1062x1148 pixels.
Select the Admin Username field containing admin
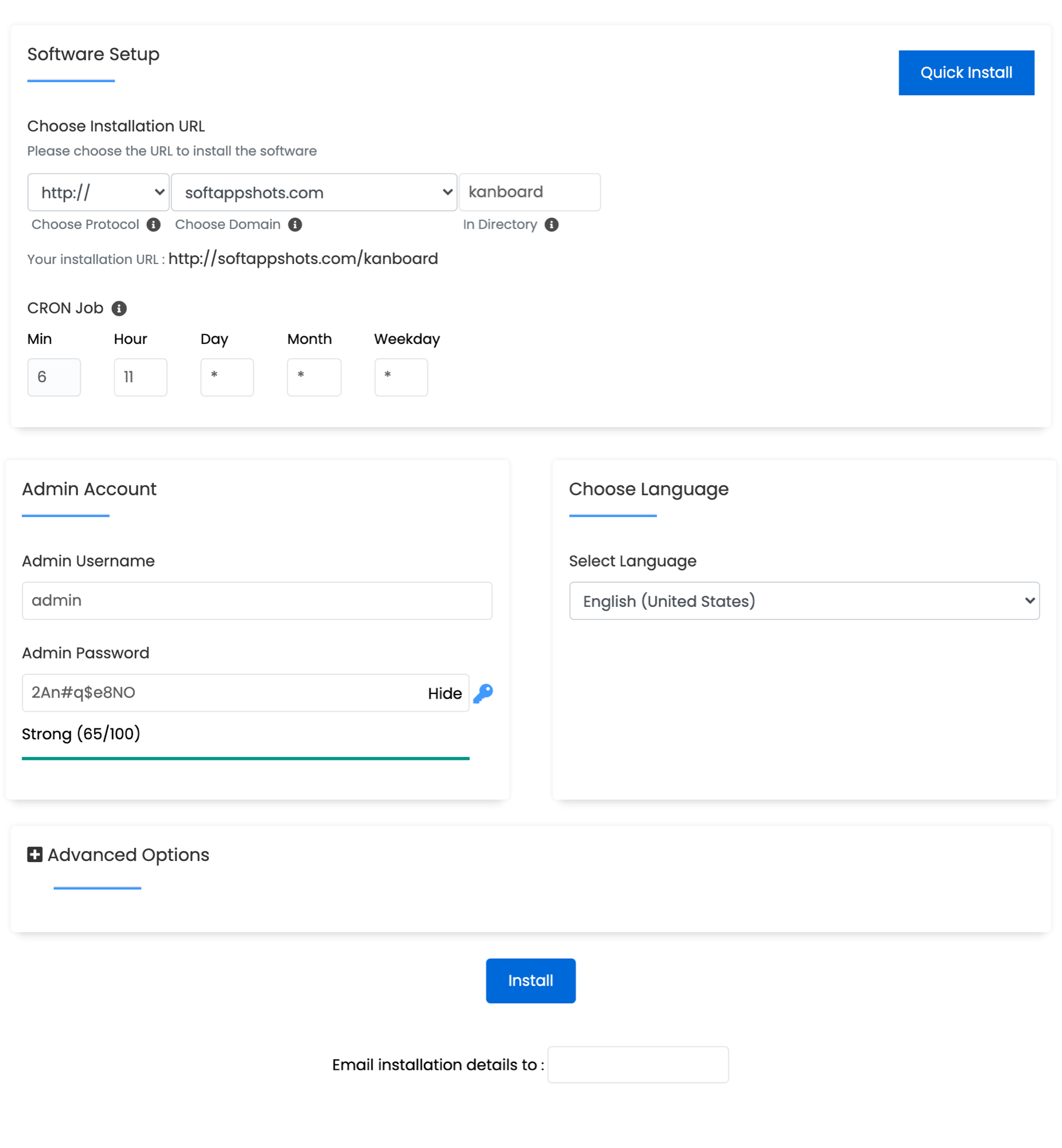tap(256, 600)
